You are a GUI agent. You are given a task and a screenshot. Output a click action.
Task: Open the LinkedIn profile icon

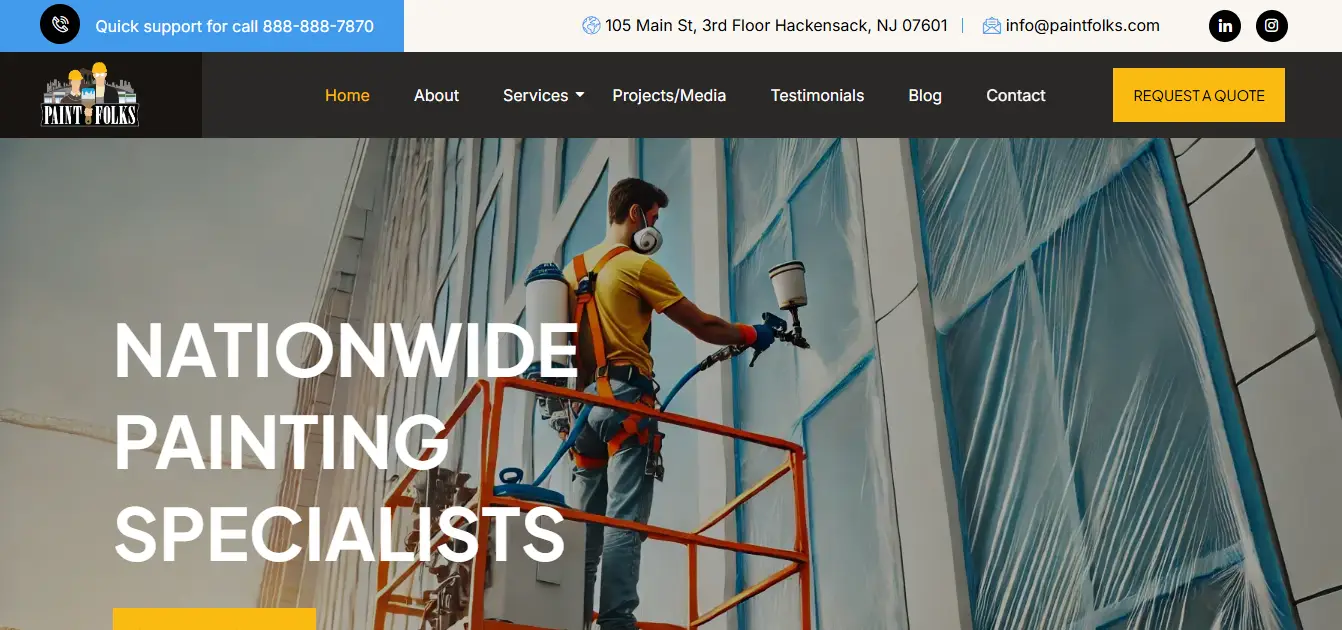[1225, 26]
